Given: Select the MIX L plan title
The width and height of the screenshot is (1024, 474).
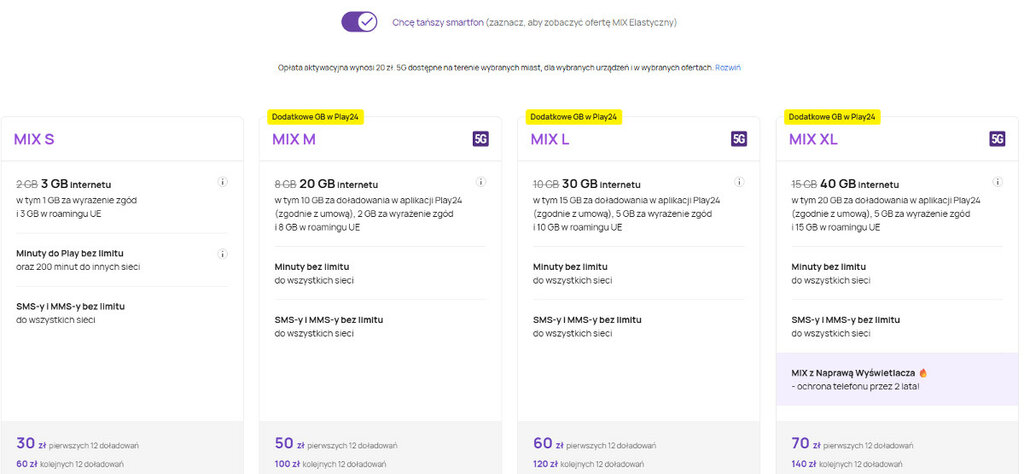Looking at the screenshot, I should tap(550, 139).
